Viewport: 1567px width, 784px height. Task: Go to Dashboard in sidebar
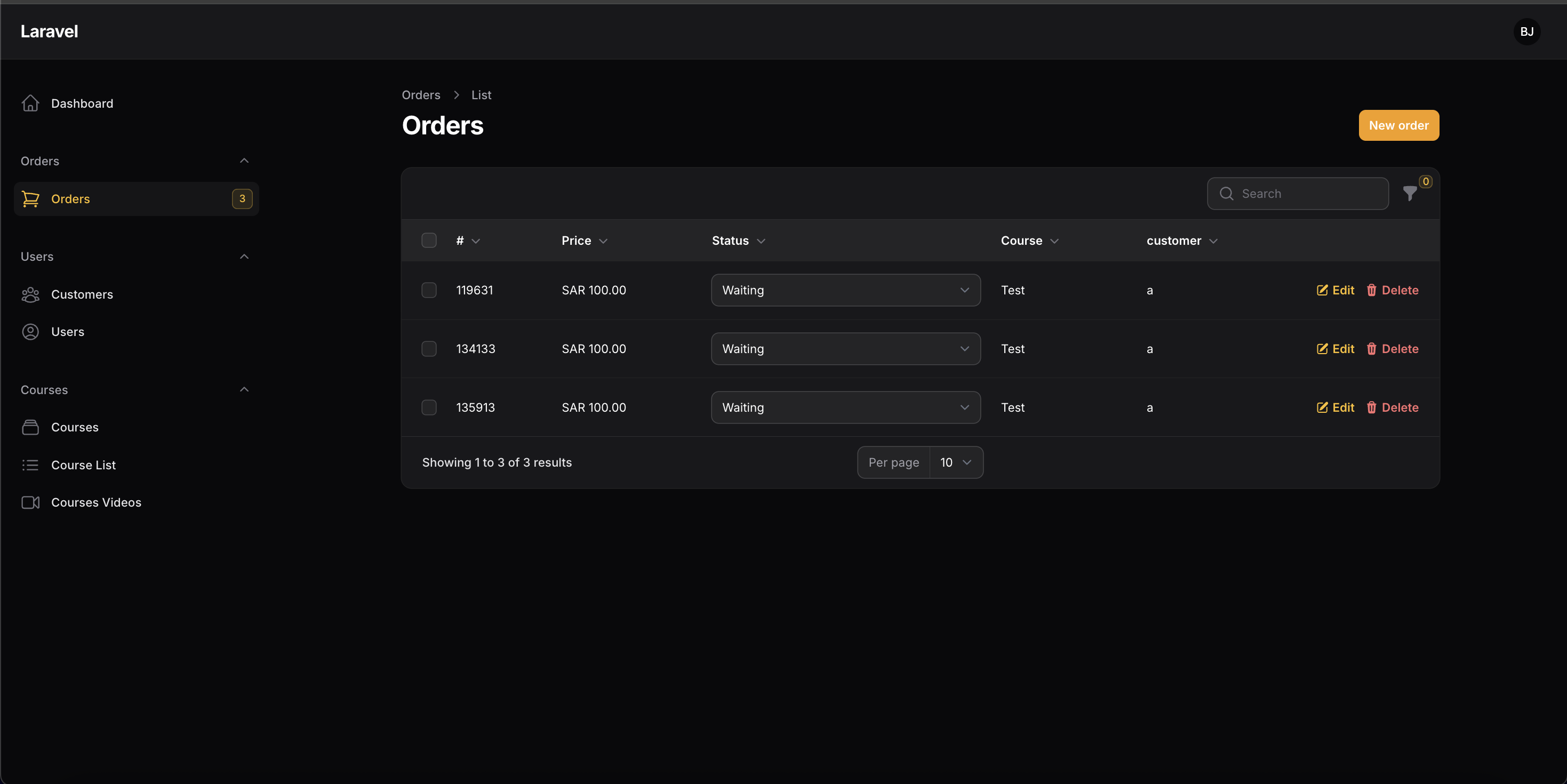click(136, 103)
